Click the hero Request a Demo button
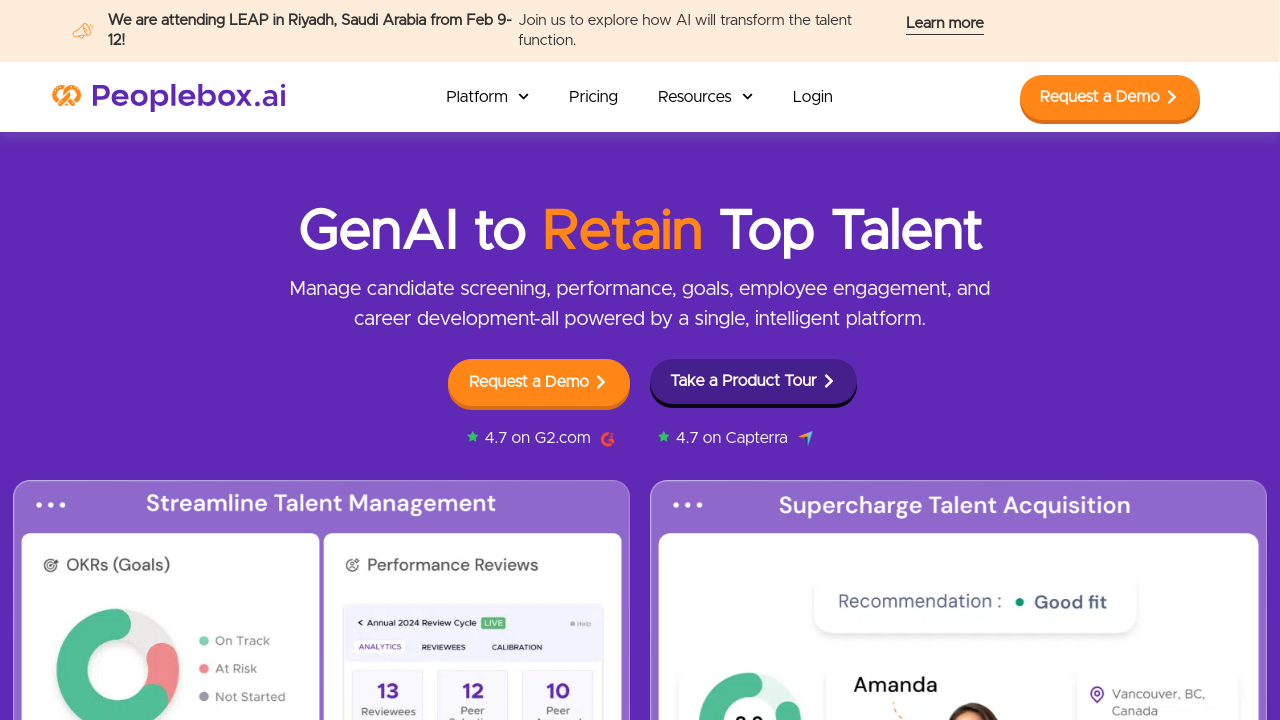 pos(538,382)
